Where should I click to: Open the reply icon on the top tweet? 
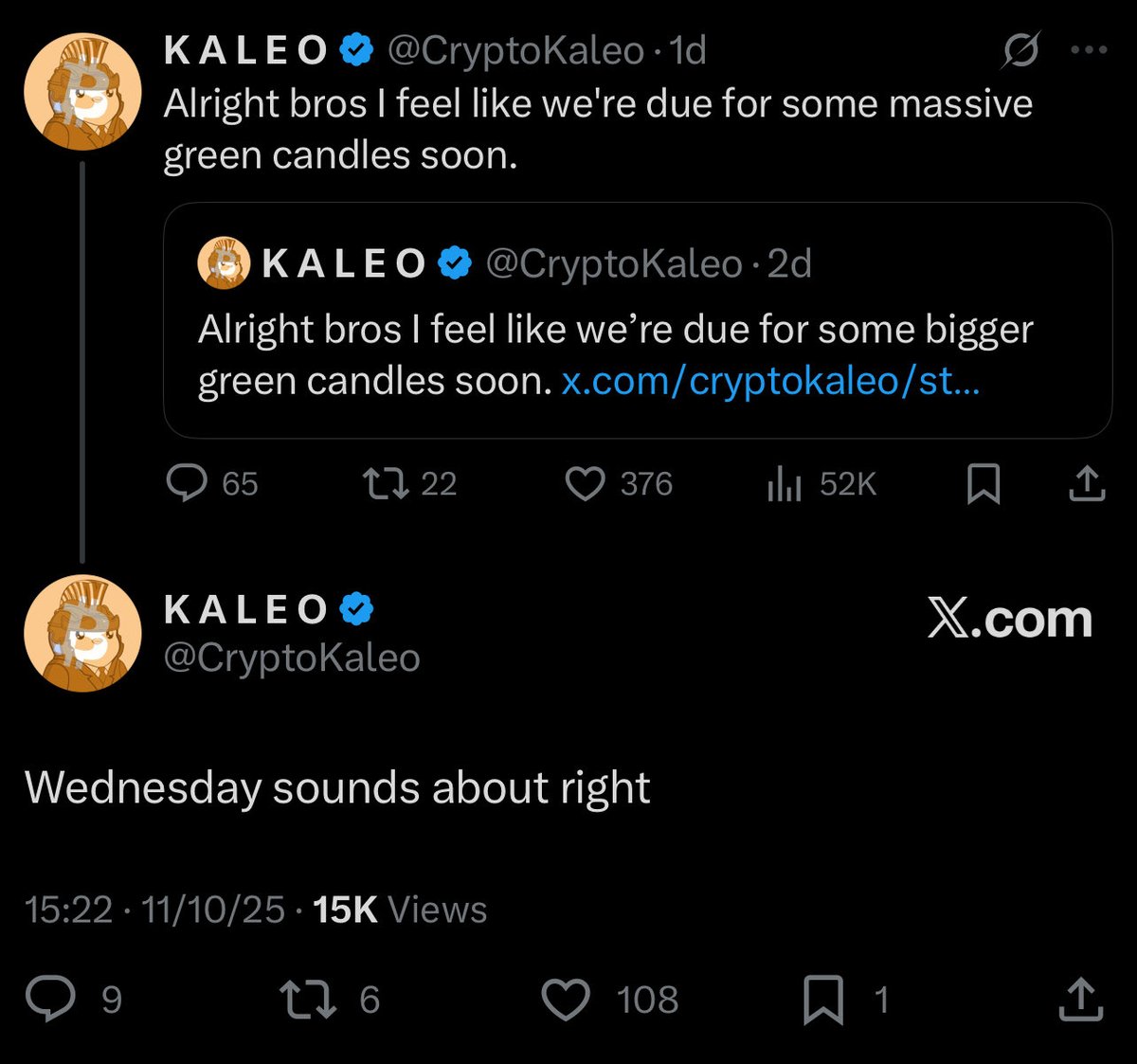coord(187,483)
